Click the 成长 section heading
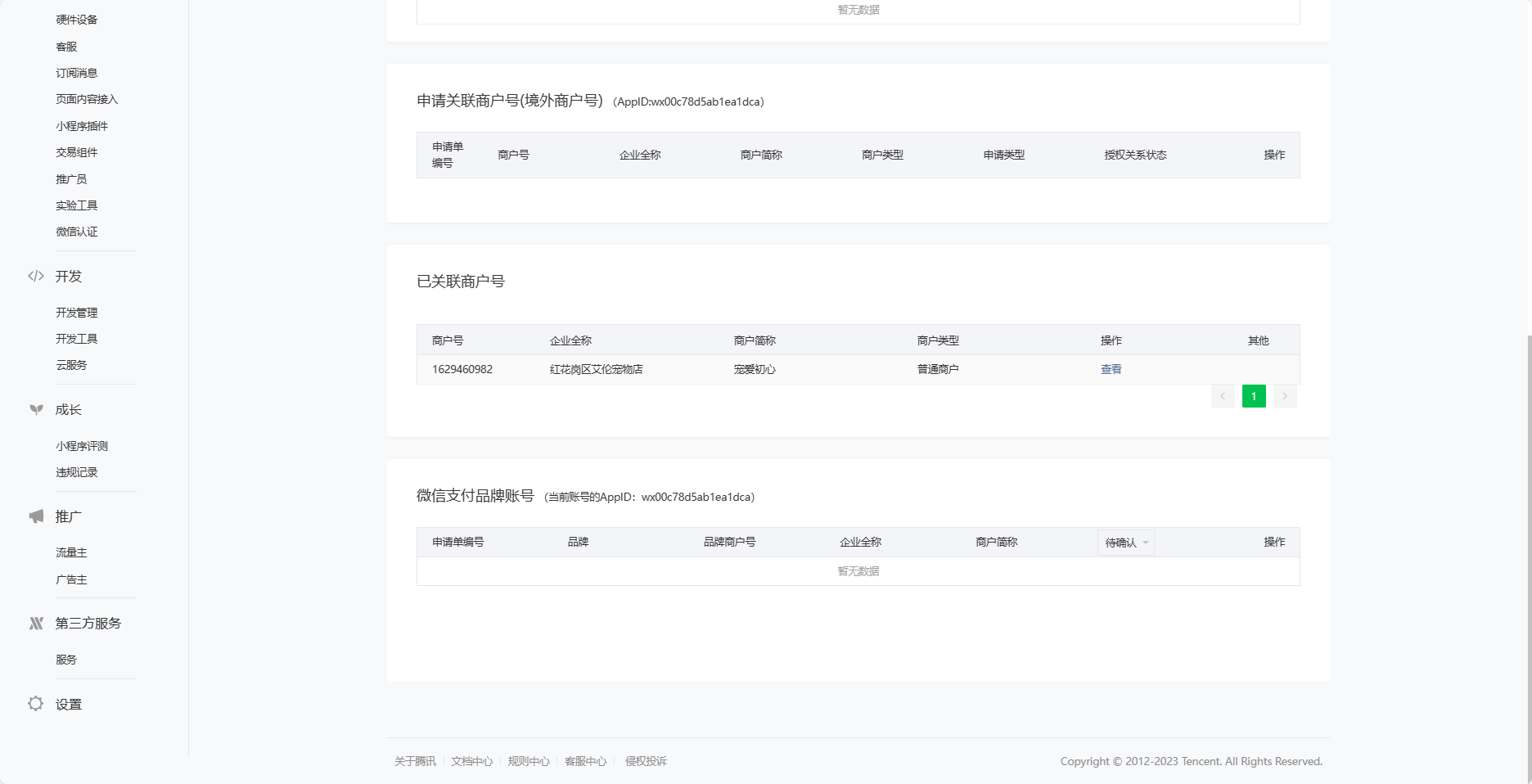 (x=69, y=410)
